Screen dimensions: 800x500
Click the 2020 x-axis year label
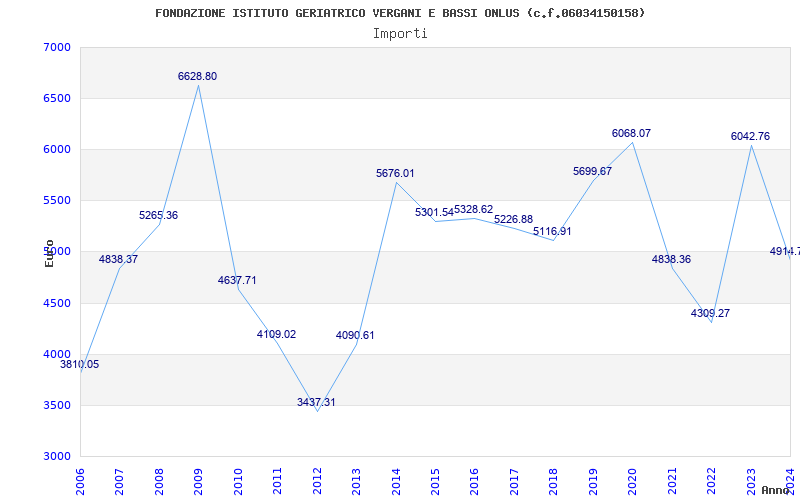pos(632,482)
